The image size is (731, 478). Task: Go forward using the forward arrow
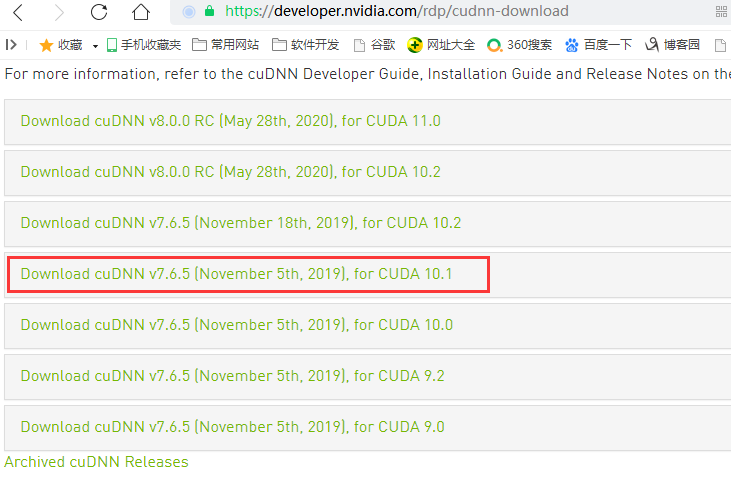59,12
